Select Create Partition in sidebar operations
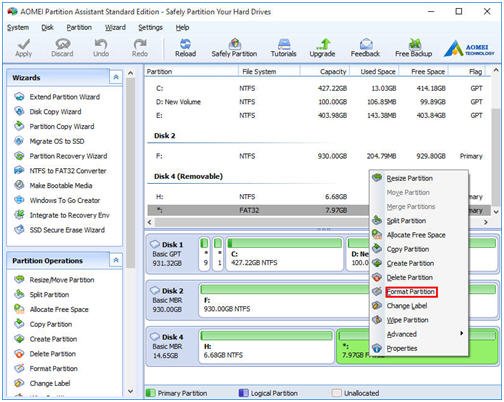The image size is (504, 402). pos(46,339)
